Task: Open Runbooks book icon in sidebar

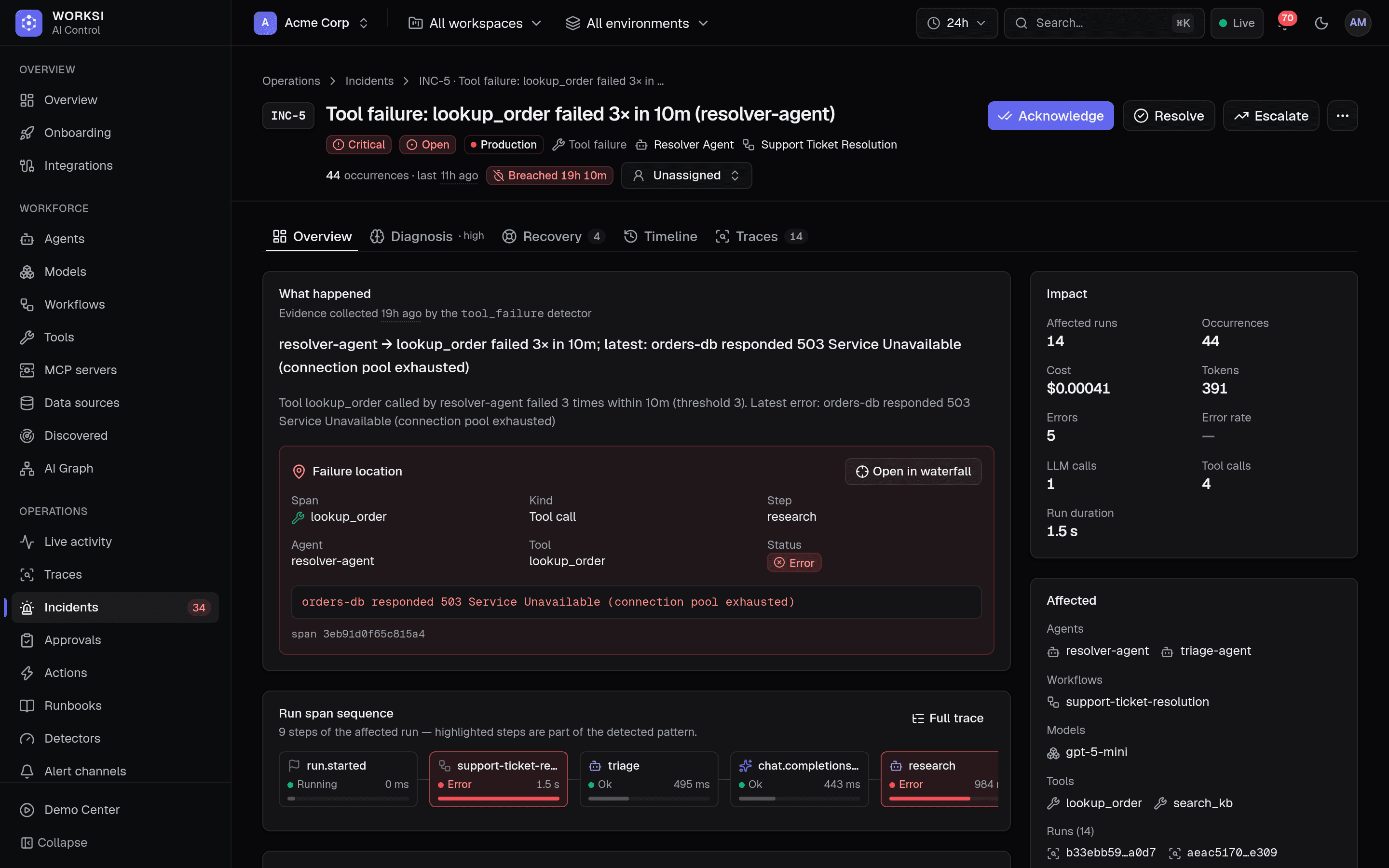Action: pyautogui.click(x=27, y=705)
